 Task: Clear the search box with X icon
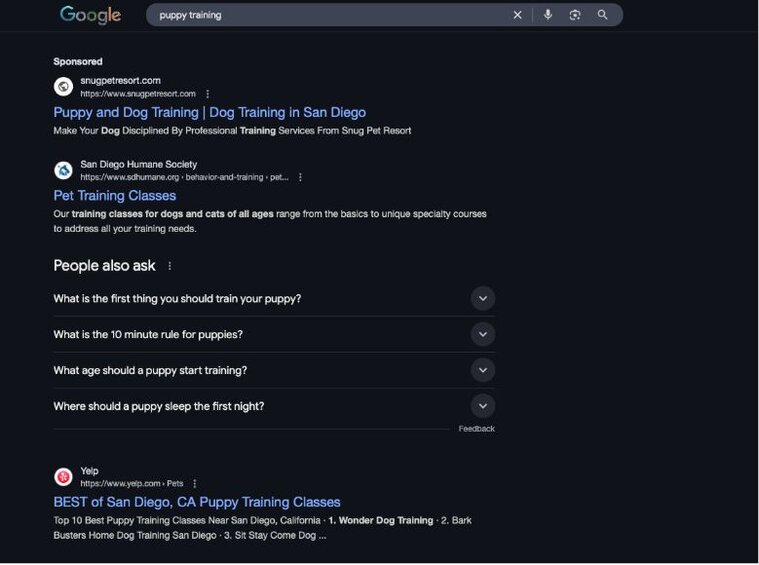pos(517,15)
